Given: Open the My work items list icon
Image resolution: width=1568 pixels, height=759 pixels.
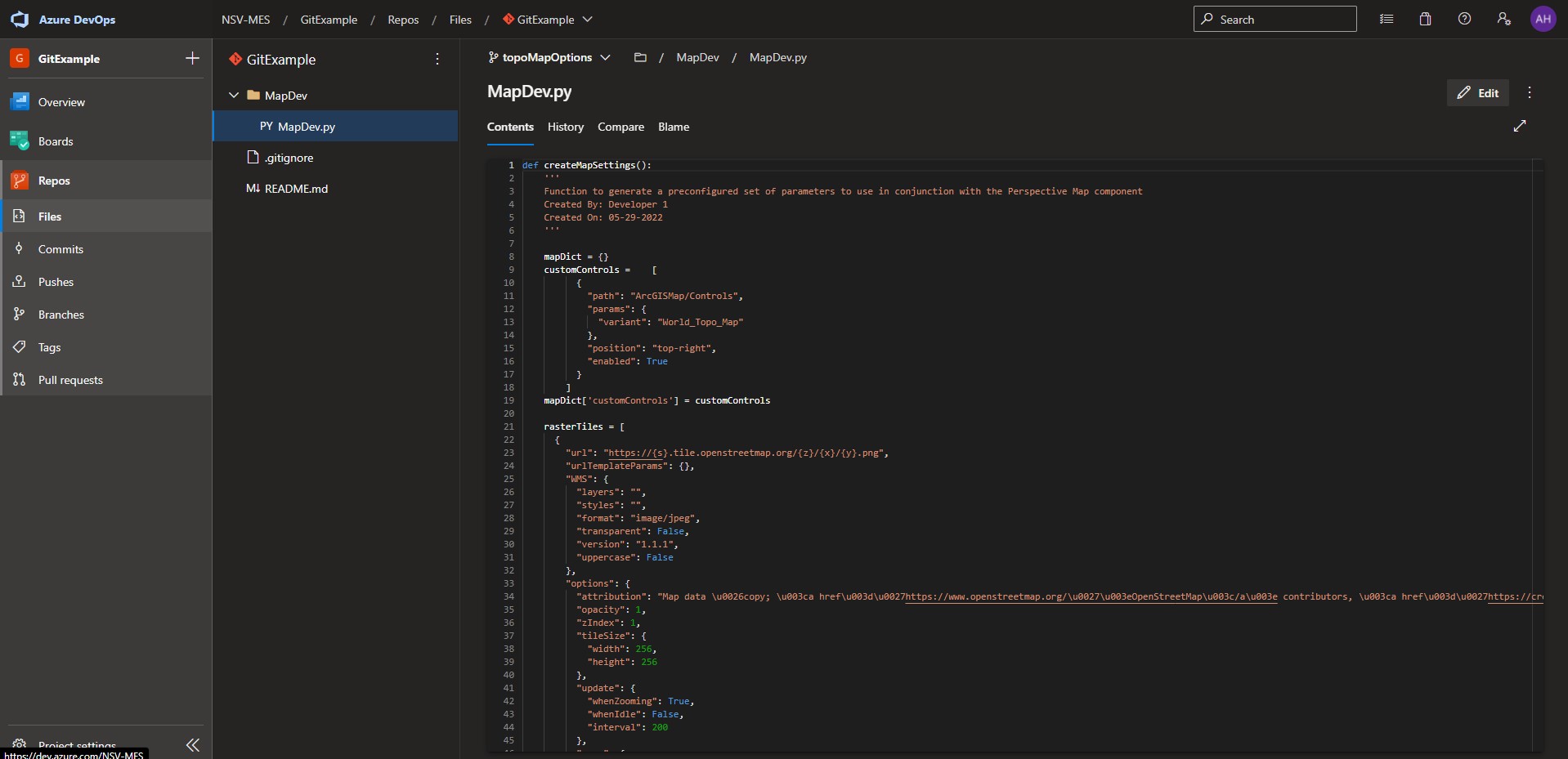Looking at the screenshot, I should tap(1386, 19).
